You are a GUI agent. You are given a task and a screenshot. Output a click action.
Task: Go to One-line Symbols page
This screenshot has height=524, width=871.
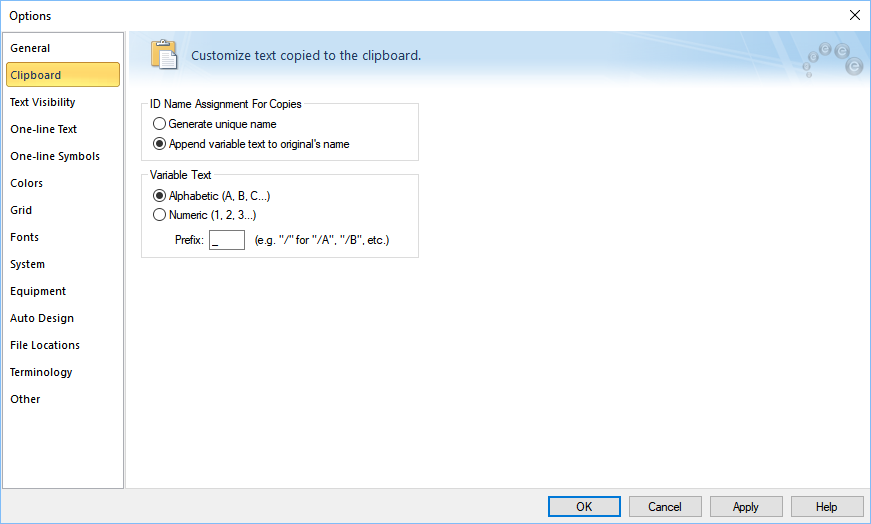pos(55,156)
